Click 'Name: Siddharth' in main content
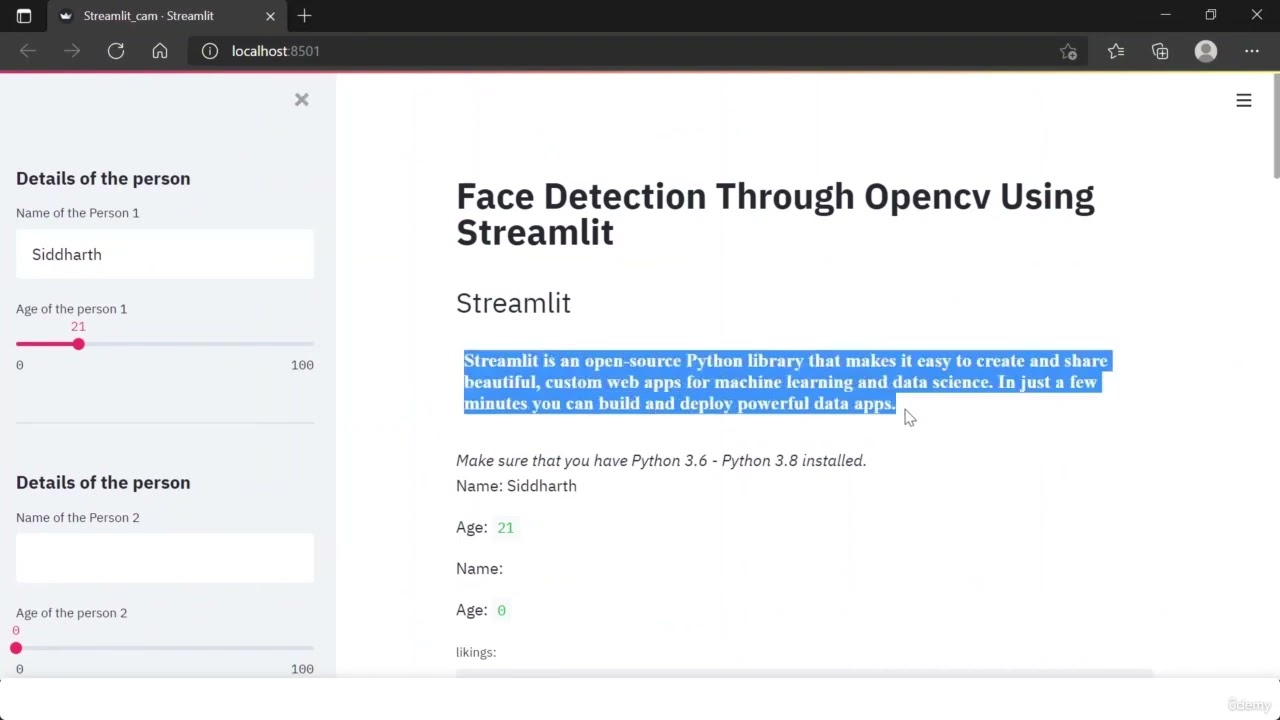1280x720 pixels. (x=516, y=486)
